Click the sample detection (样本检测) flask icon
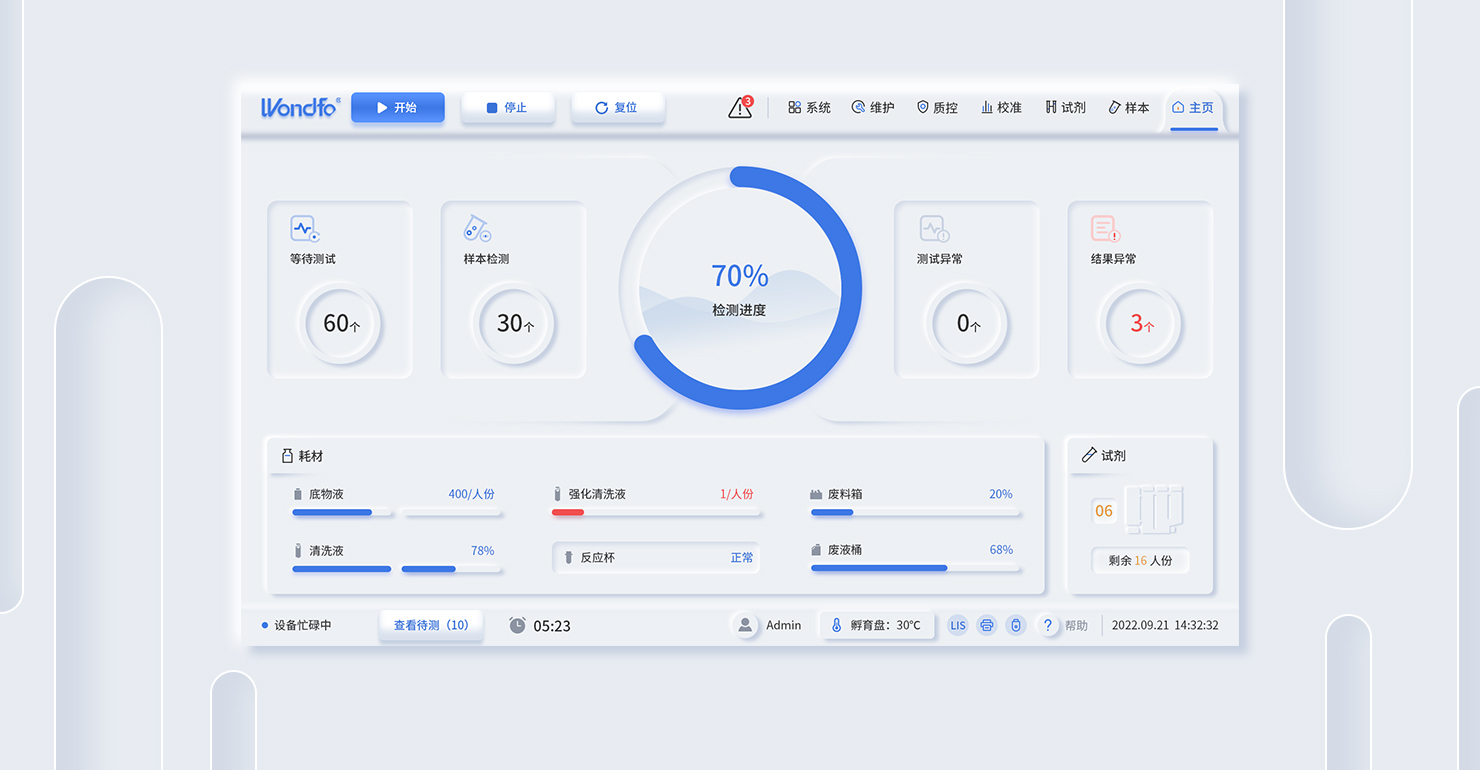Viewport: 1480px width, 770px height. [x=477, y=229]
